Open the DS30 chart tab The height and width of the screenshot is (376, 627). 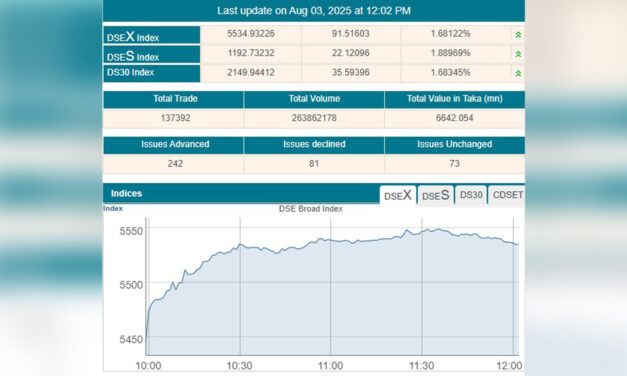click(x=471, y=195)
